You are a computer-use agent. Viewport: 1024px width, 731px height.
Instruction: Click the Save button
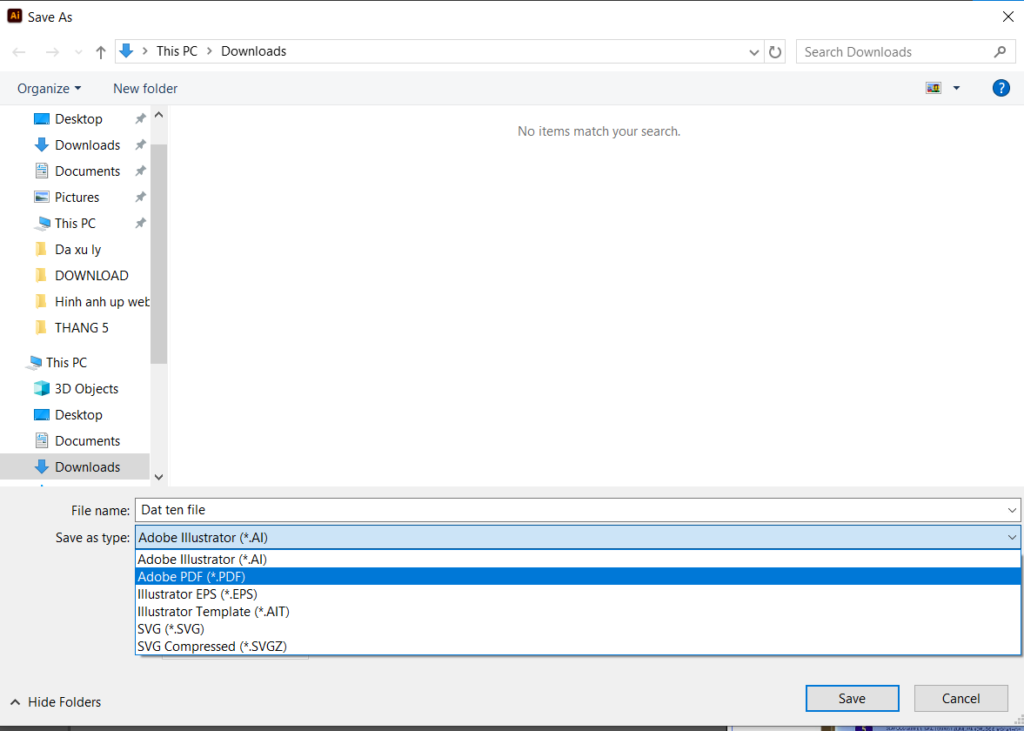(852, 698)
